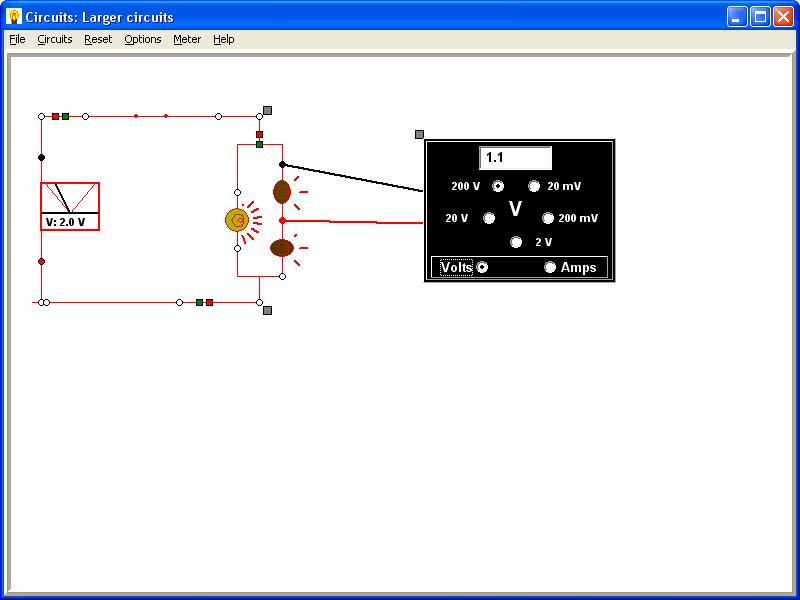Click the white node at circuit's top-left corner
The width and height of the screenshot is (800, 600).
tap(41, 116)
